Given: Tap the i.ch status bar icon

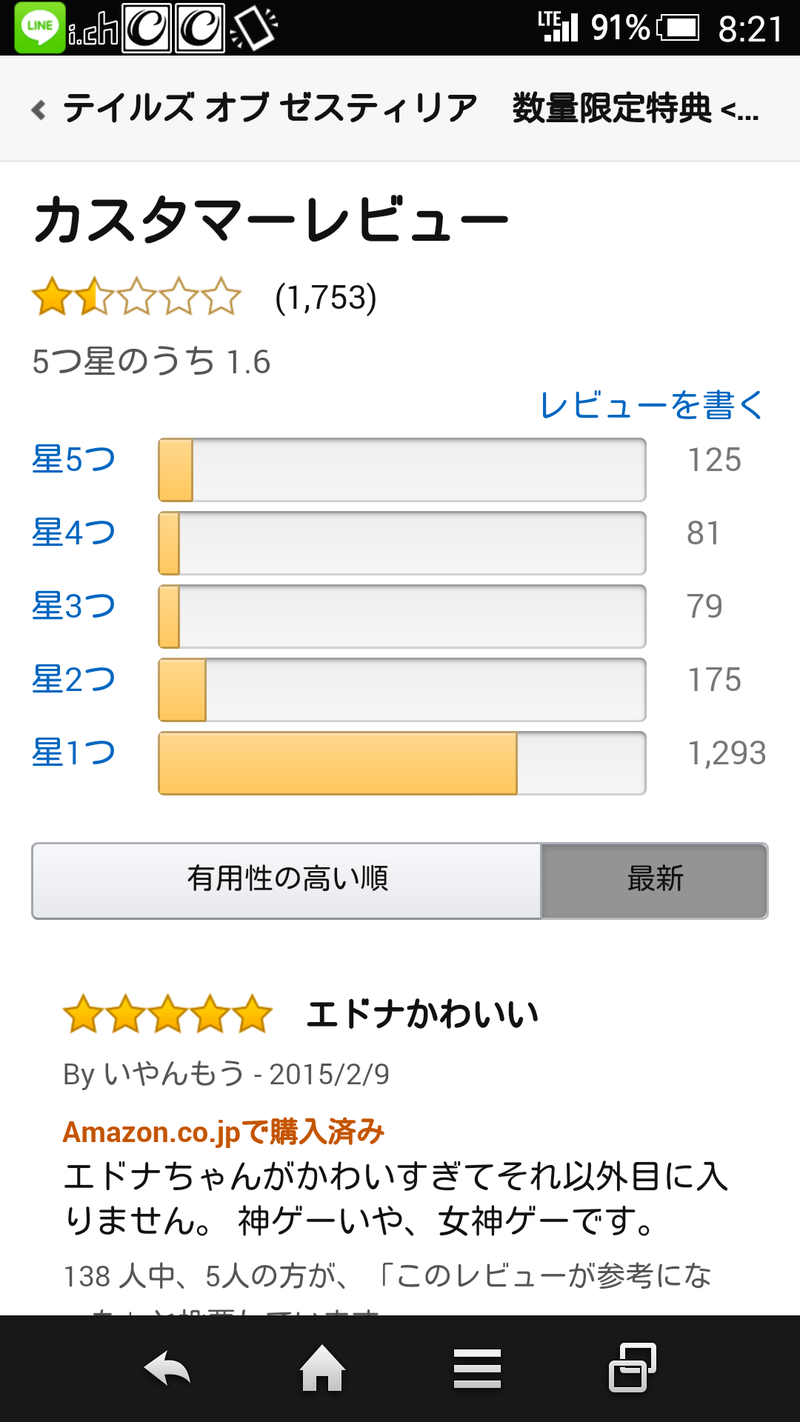Looking at the screenshot, I should 93,30.
